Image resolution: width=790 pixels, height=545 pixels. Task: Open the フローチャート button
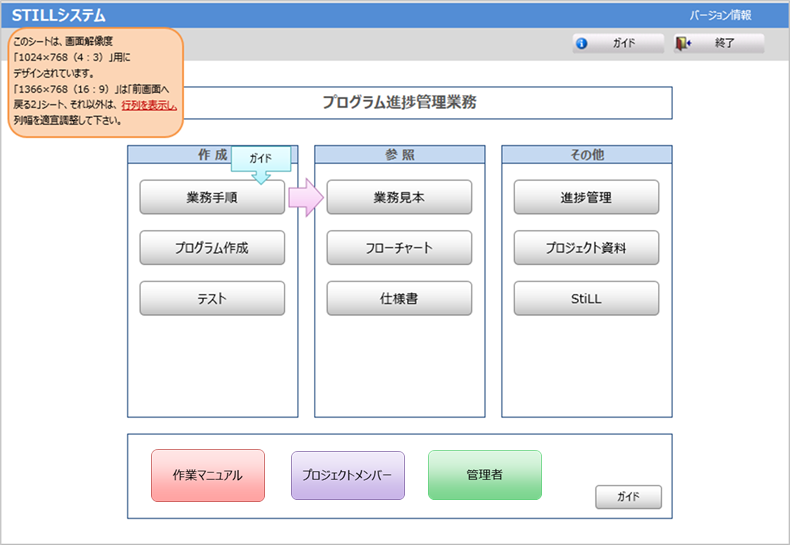(399, 248)
